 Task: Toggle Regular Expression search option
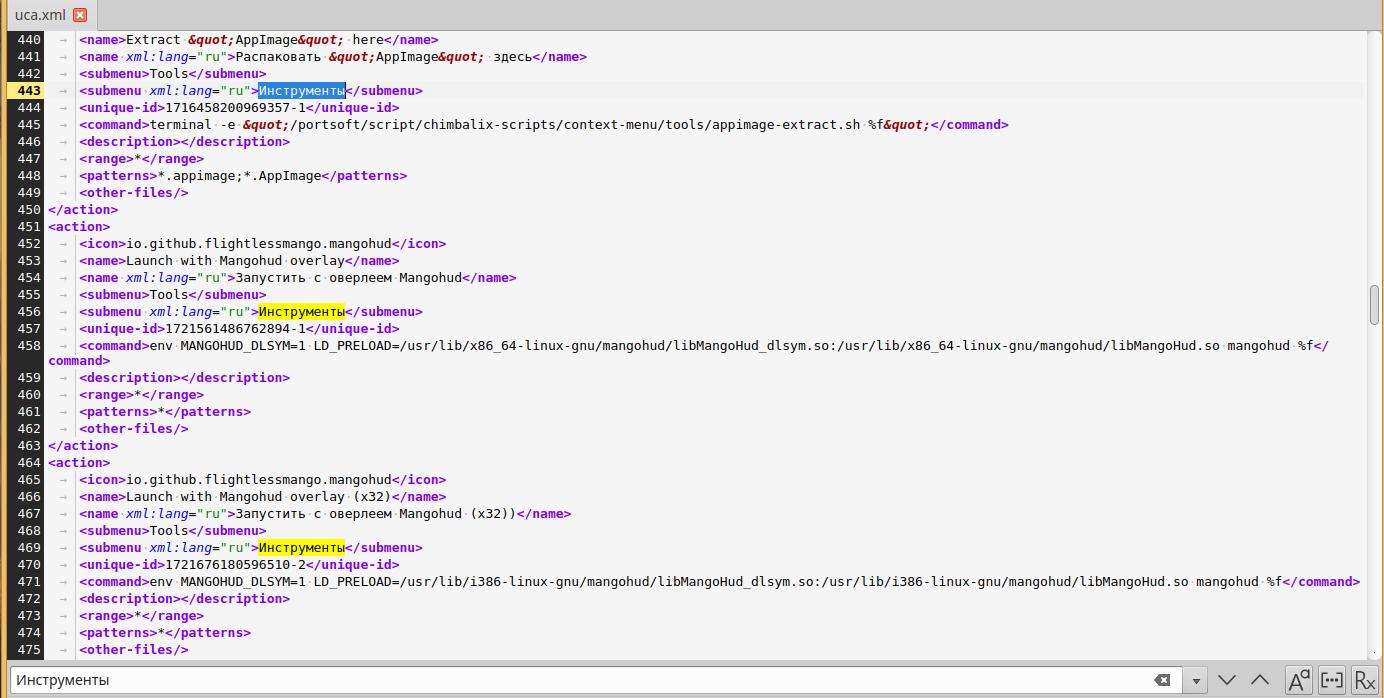point(1365,680)
